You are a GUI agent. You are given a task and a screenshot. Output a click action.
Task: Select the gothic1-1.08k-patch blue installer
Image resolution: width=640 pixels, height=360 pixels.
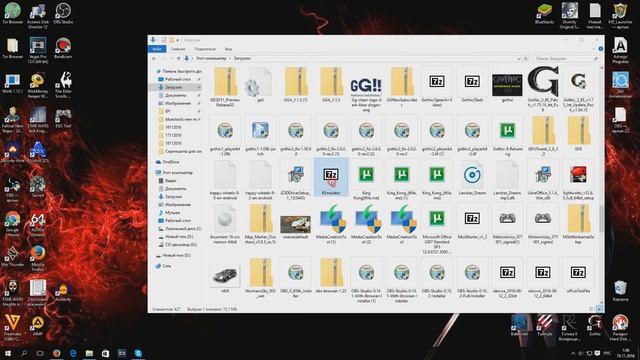tap(260, 136)
